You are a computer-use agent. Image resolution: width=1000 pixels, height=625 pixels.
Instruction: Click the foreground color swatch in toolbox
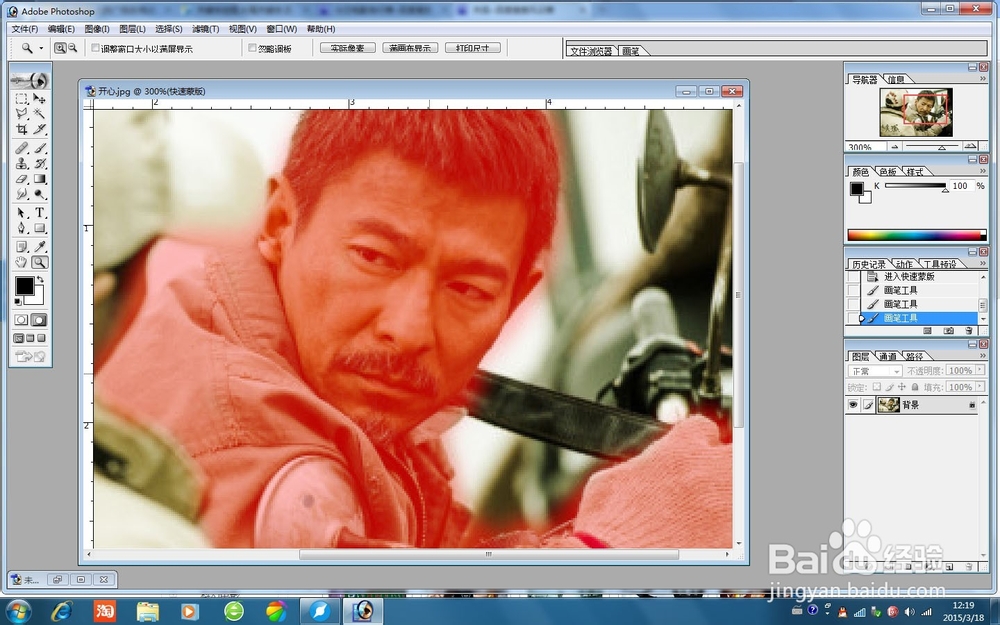point(24,286)
